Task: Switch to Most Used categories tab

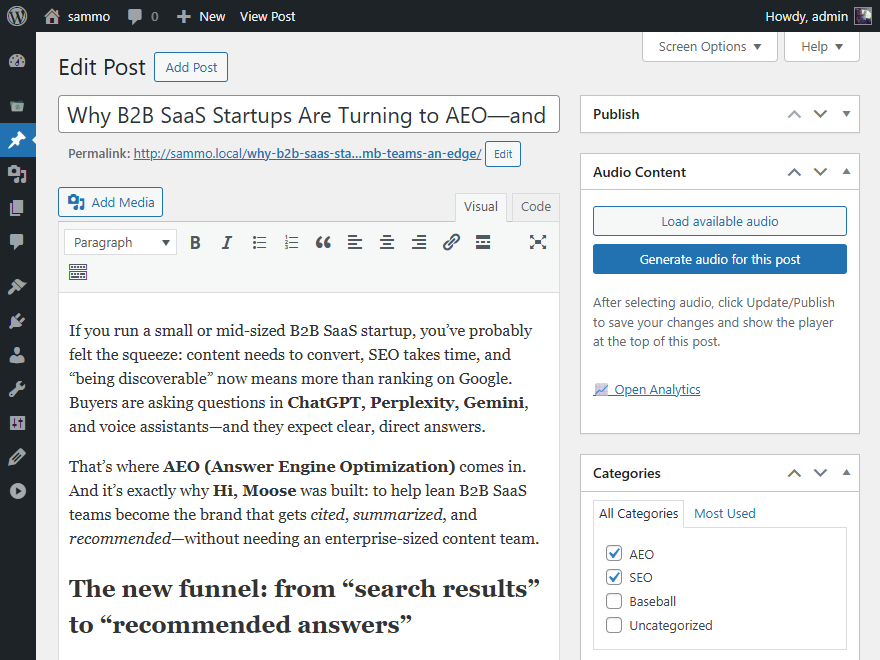Action: [x=724, y=514]
